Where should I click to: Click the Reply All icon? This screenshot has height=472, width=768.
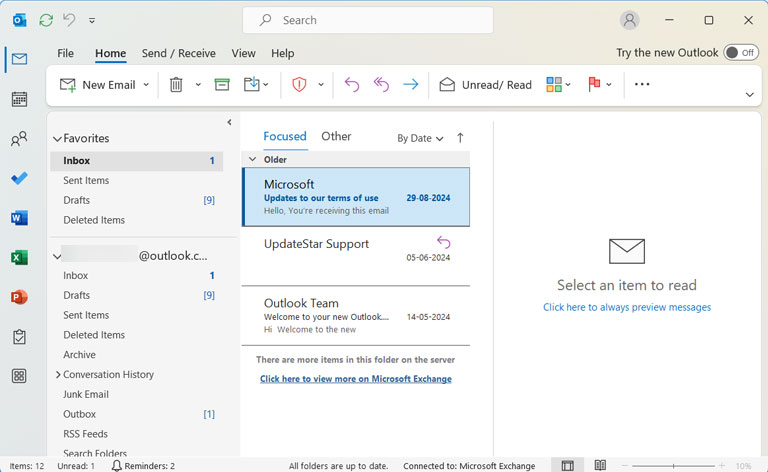point(381,85)
